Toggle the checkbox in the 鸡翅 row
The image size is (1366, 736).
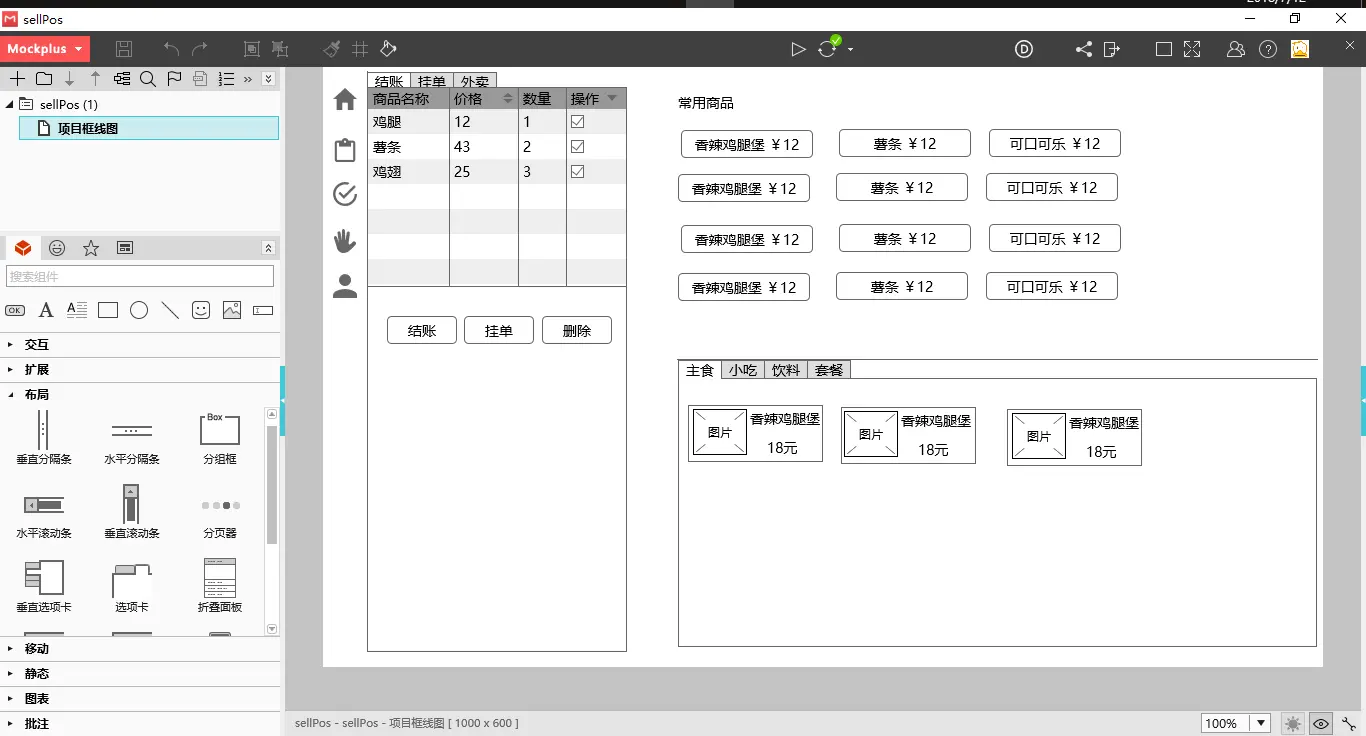click(577, 171)
